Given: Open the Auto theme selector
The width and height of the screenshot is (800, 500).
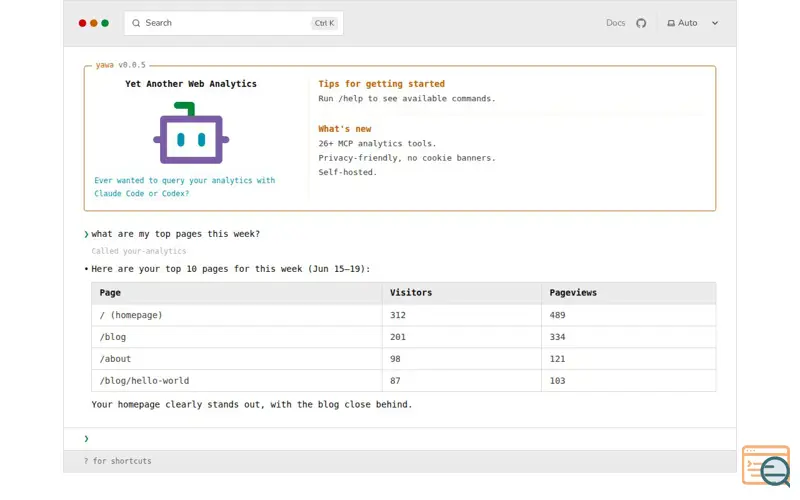Looking at the screenshot, I should pyautogui.click(x=692, y=23).
